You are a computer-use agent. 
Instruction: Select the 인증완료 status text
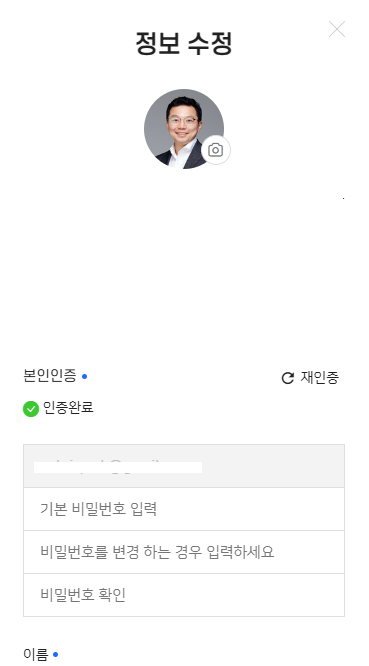click(x=68, y=408)
